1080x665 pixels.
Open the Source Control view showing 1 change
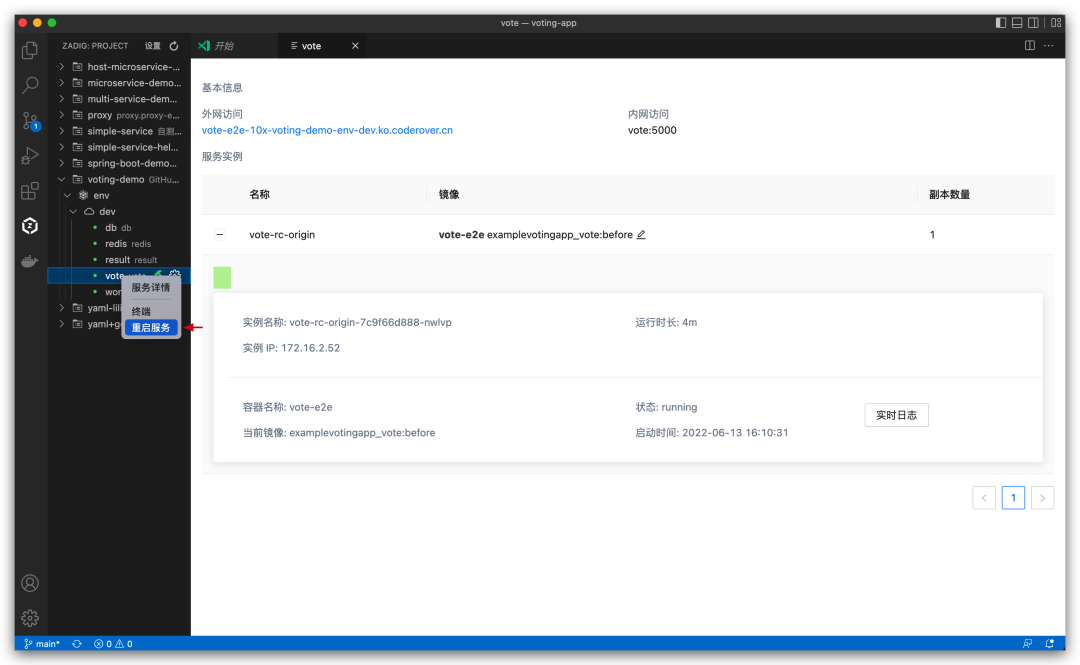30,120
